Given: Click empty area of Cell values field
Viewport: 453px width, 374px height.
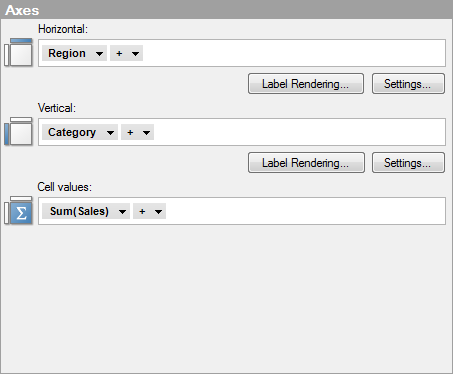Looking at the screenshot, I should click(x=305, y=211).
